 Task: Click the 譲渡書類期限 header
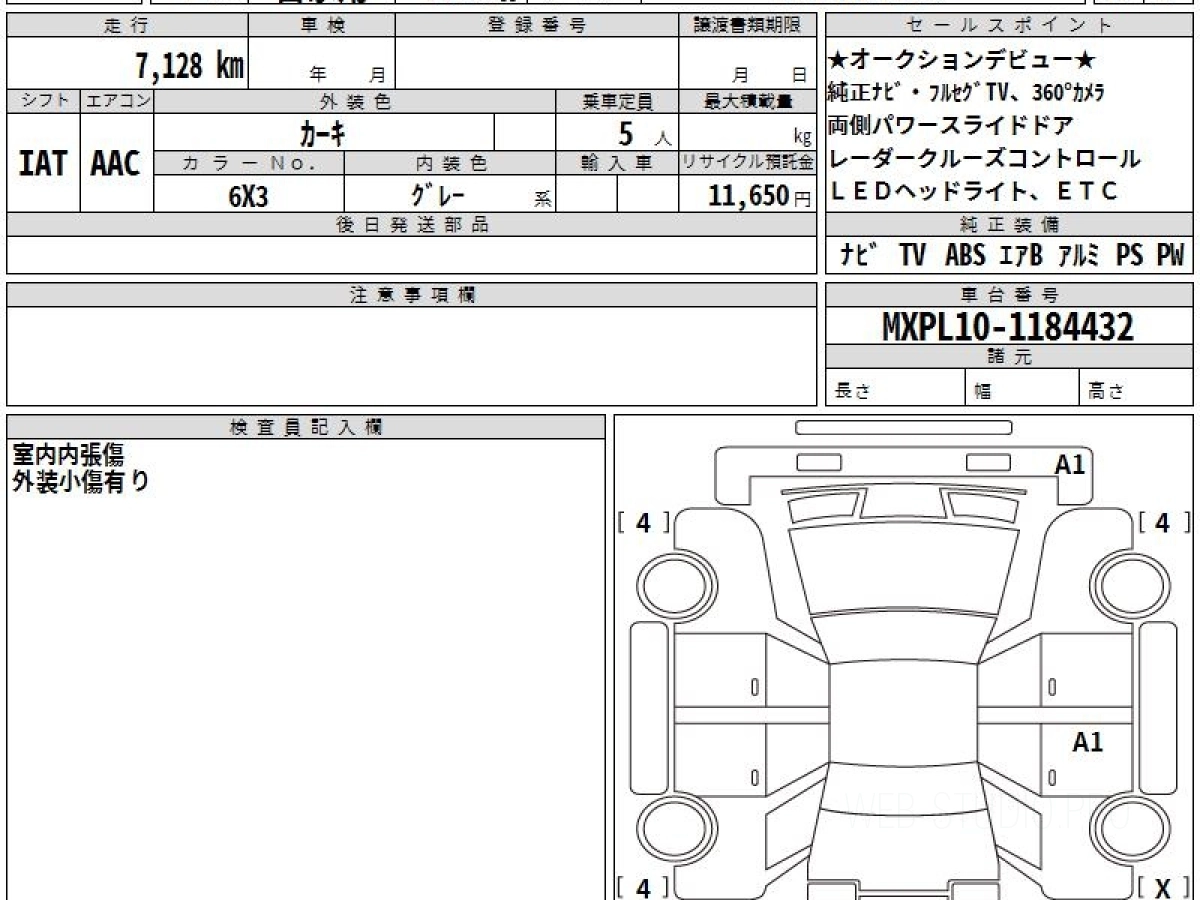pos(747,26)
